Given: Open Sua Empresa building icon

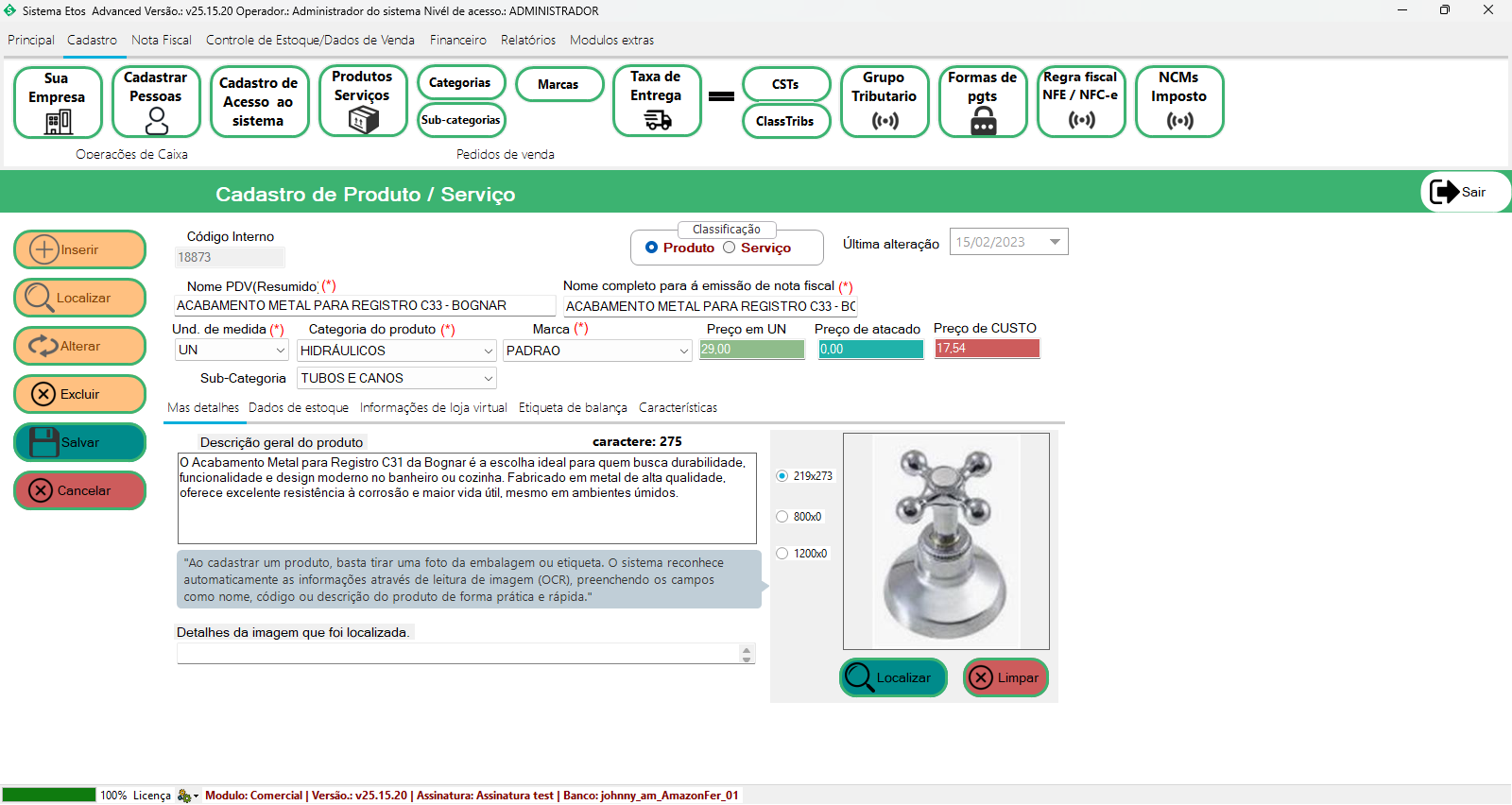Looking at the screenshot, I should tap(58, 121).
